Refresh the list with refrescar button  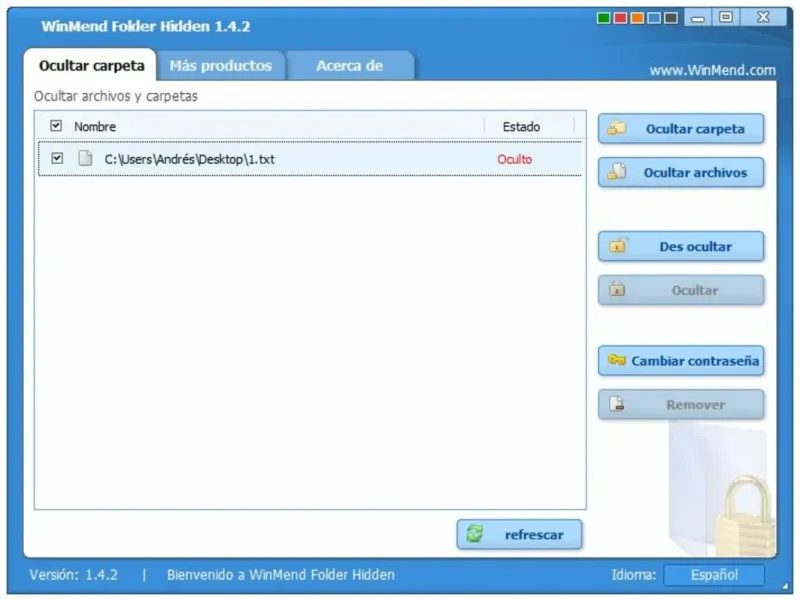tap(519, 535)
